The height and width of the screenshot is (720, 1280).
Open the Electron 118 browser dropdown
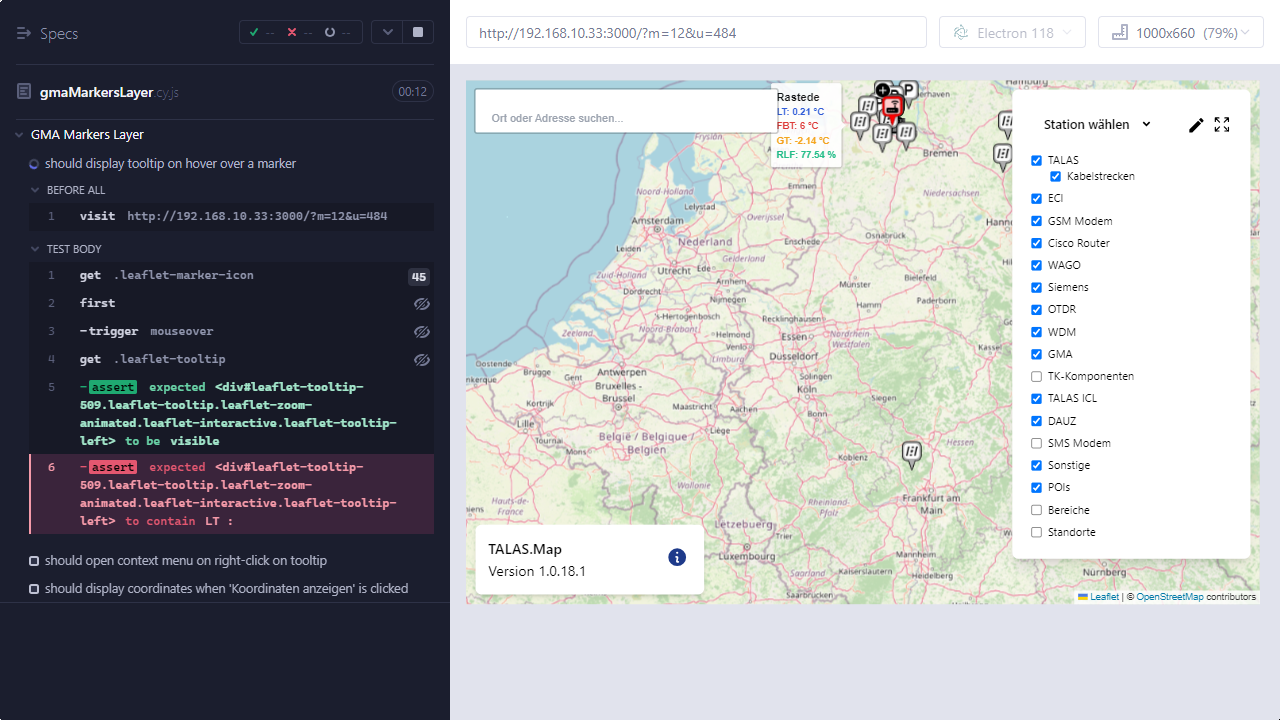[x=1012, y=33]
